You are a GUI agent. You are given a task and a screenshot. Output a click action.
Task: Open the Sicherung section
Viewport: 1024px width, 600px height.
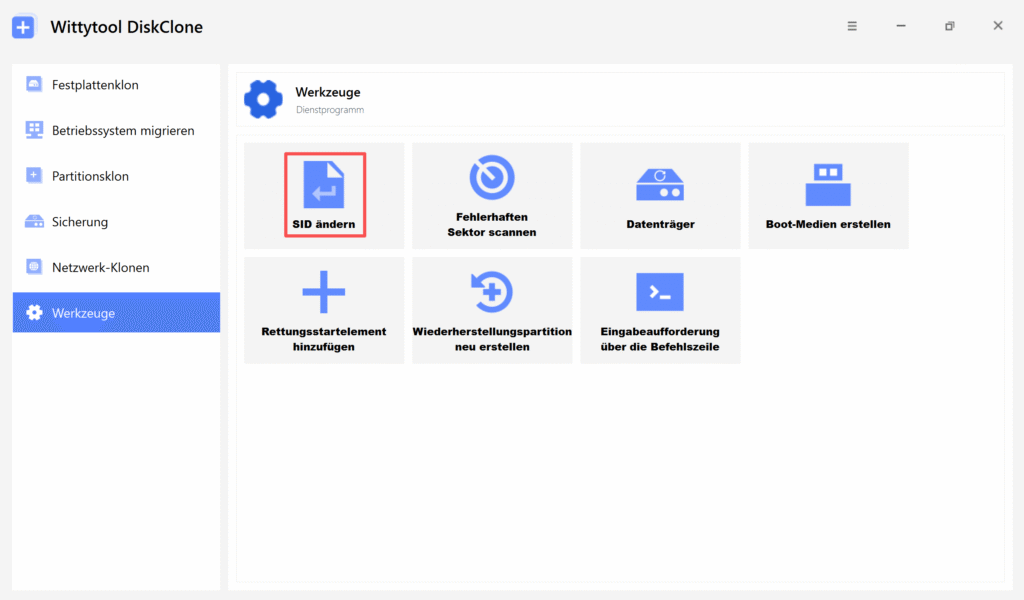(x=116, y=222)
